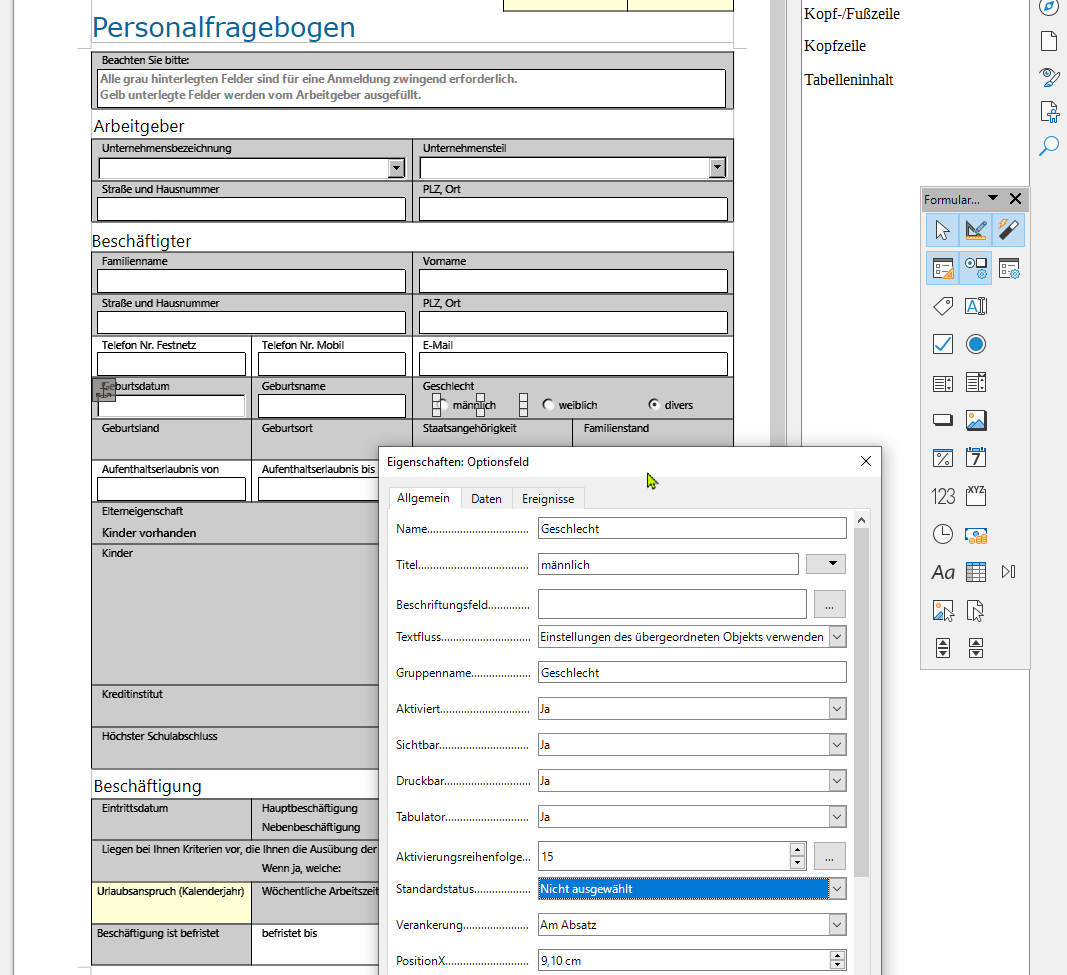Expand the Verankerung dropdown
Screen dimensions: 1067x975
click(838, 925)
